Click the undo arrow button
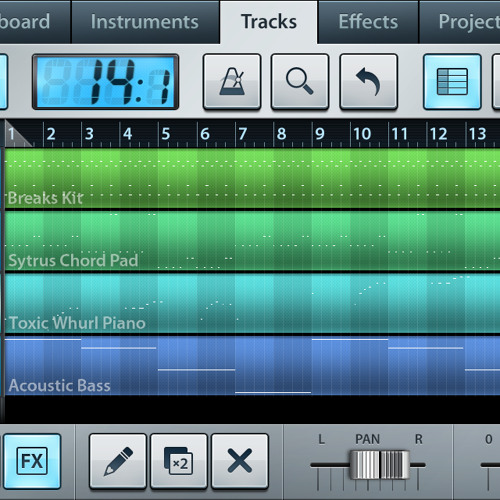Viewport: 500px width, 500px height. (369, 81)
